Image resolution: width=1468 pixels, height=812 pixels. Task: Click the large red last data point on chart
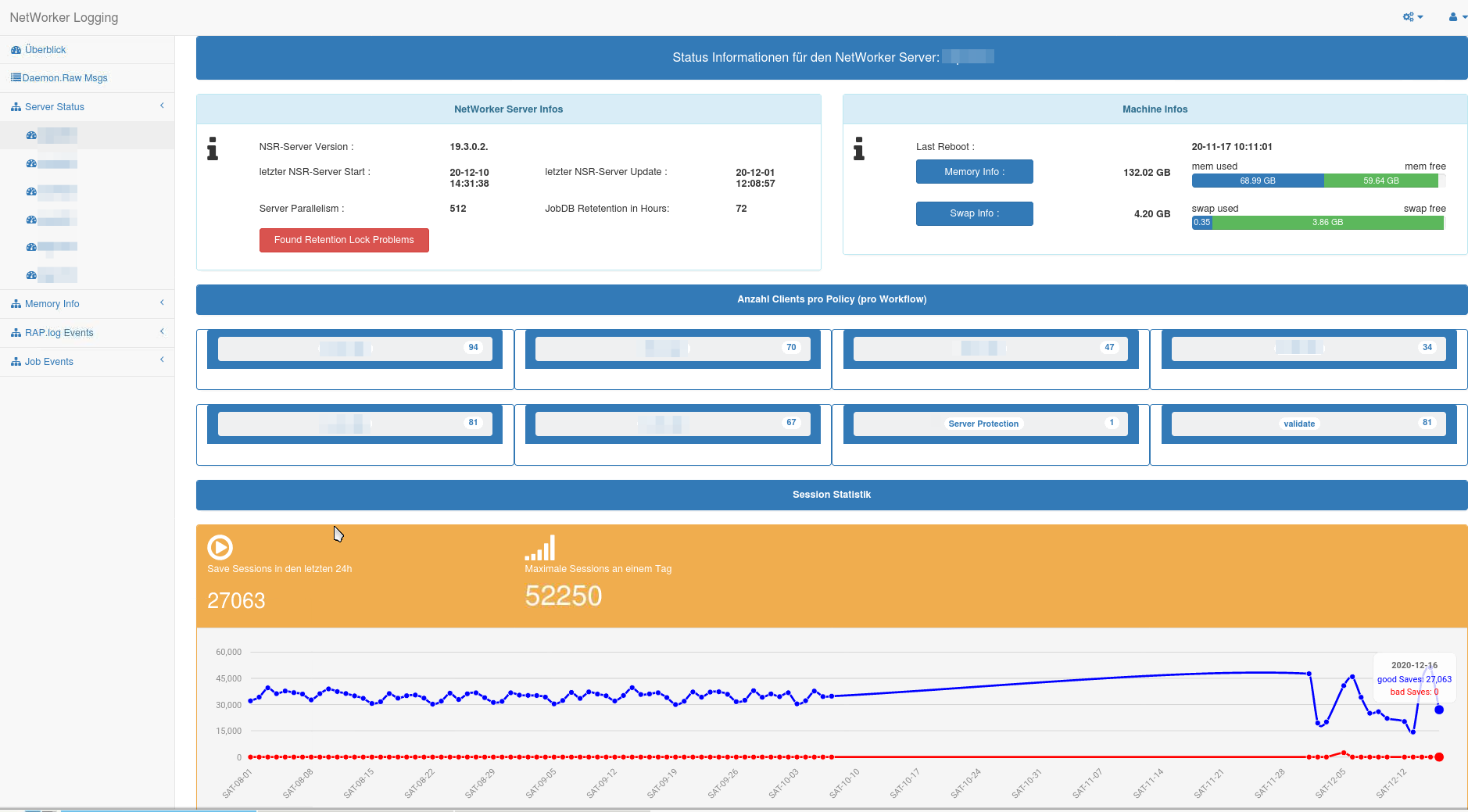point(1439,757)
